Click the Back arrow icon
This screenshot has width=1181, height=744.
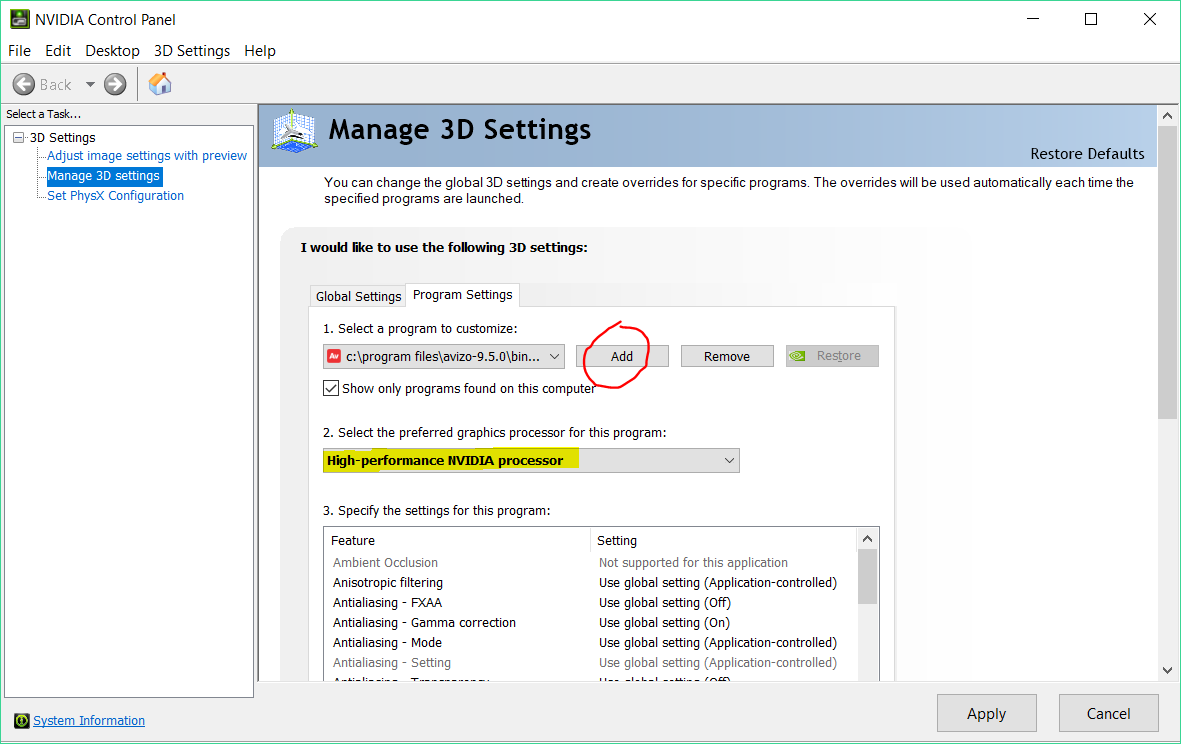point(24,84)
